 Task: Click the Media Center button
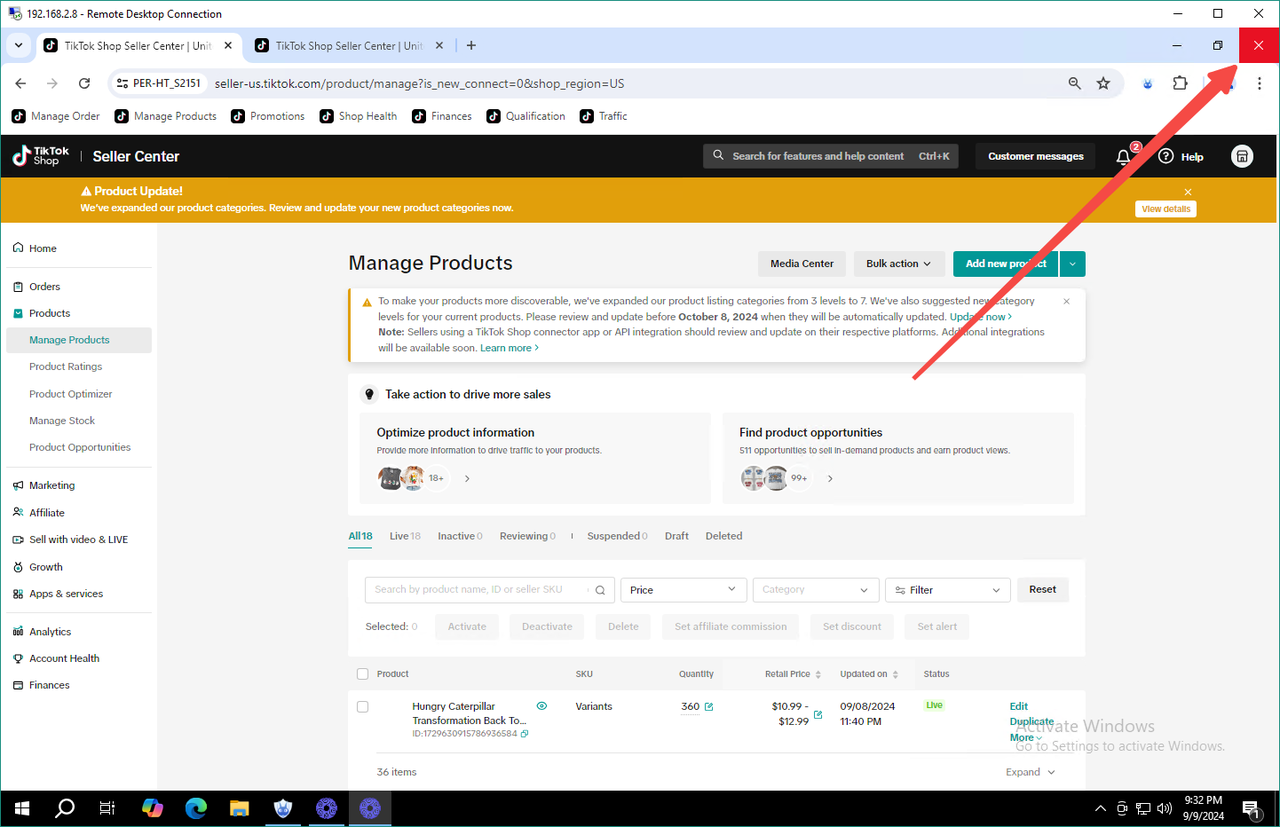[801, 264]
